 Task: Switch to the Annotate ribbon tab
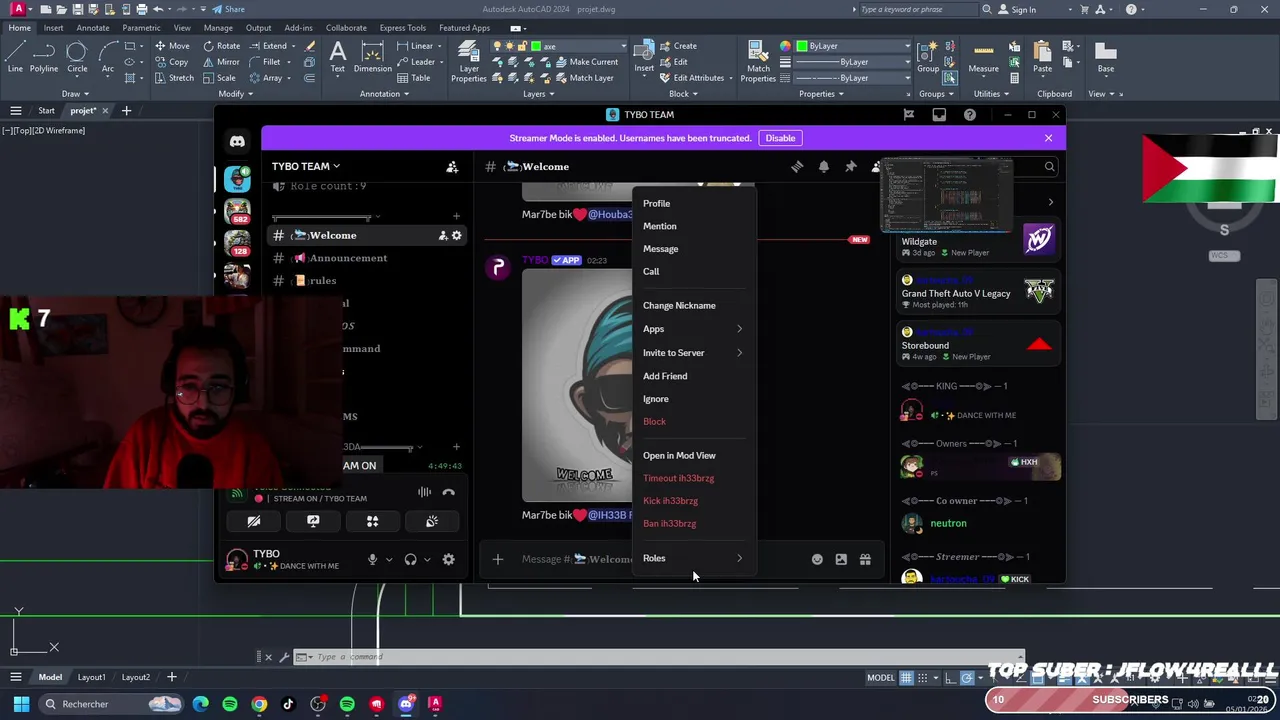[x=93, y=28]
